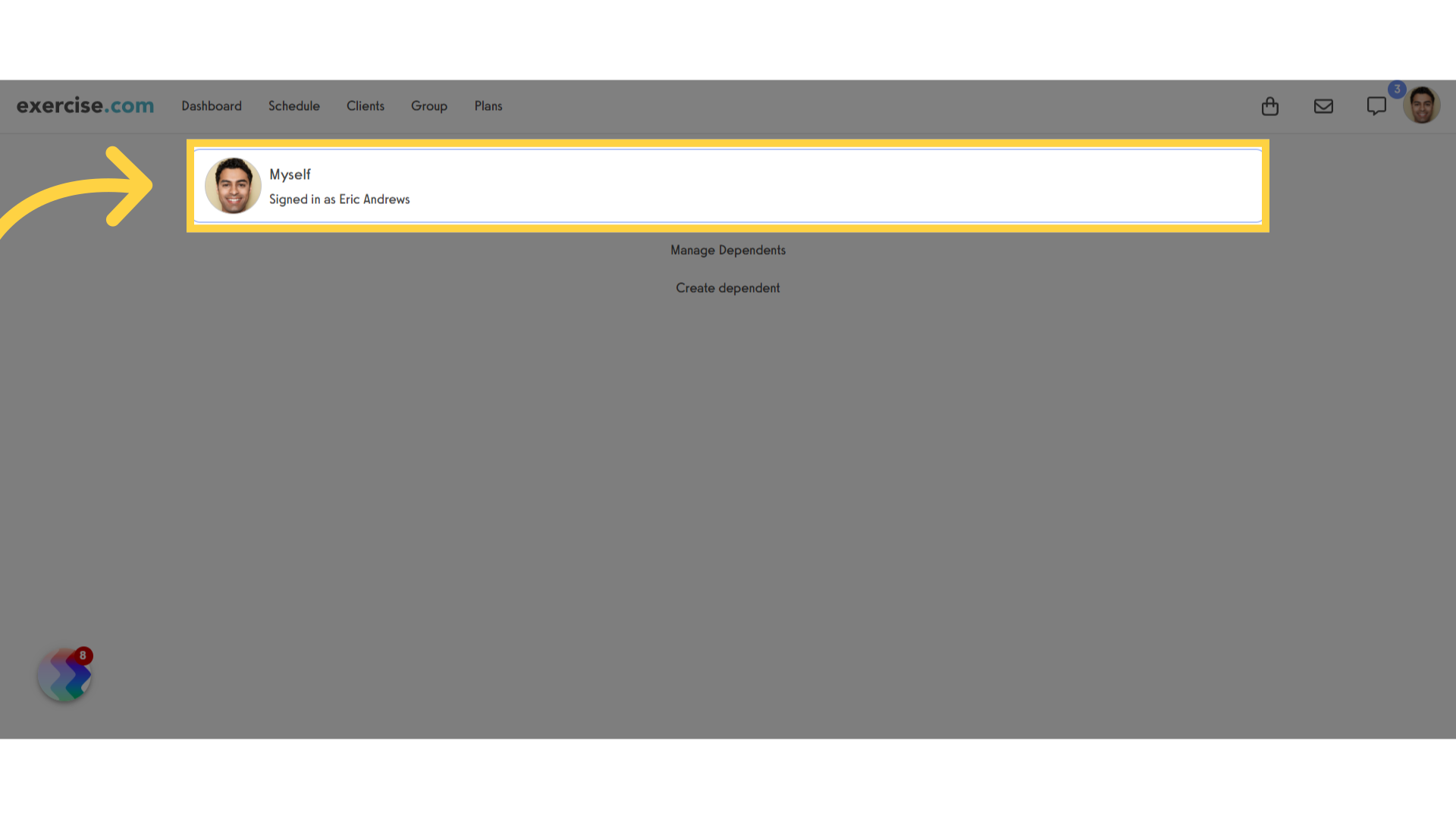Open the shopping bag icon
1456x819 pixels.
click(1270, 106)
